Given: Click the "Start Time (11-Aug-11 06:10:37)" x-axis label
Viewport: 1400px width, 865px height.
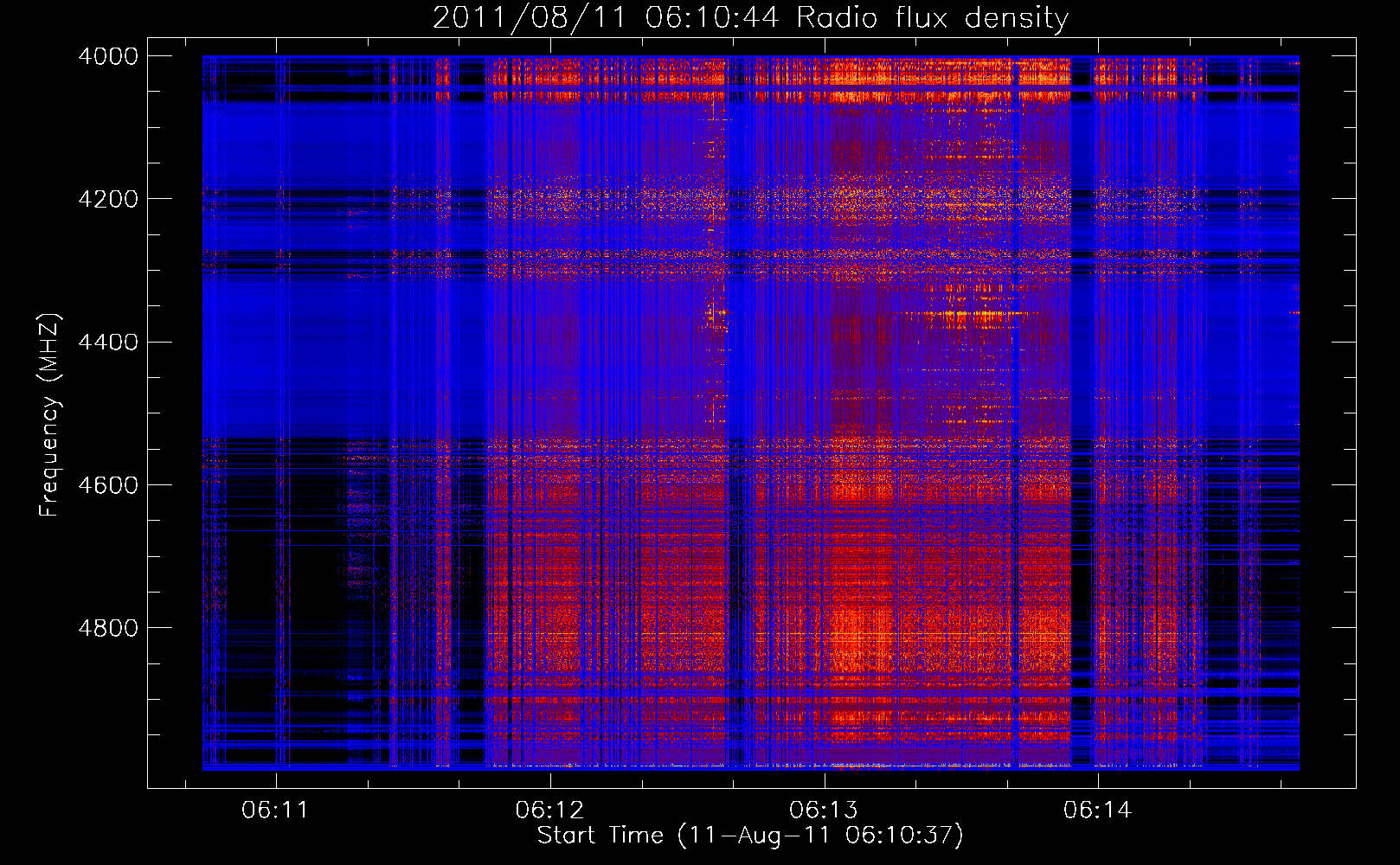Looking at the screenshot, I should [750, 835].
